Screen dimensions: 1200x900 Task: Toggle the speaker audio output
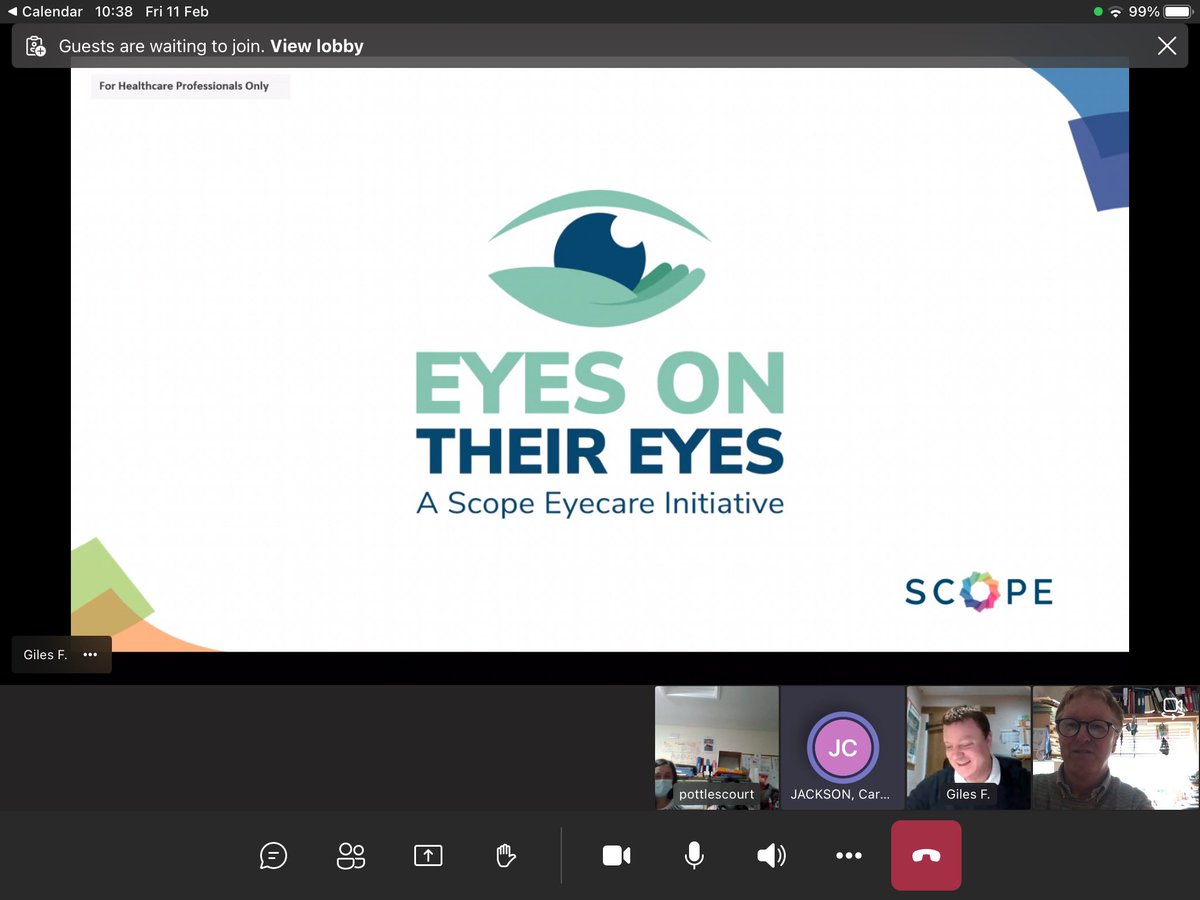771,855
